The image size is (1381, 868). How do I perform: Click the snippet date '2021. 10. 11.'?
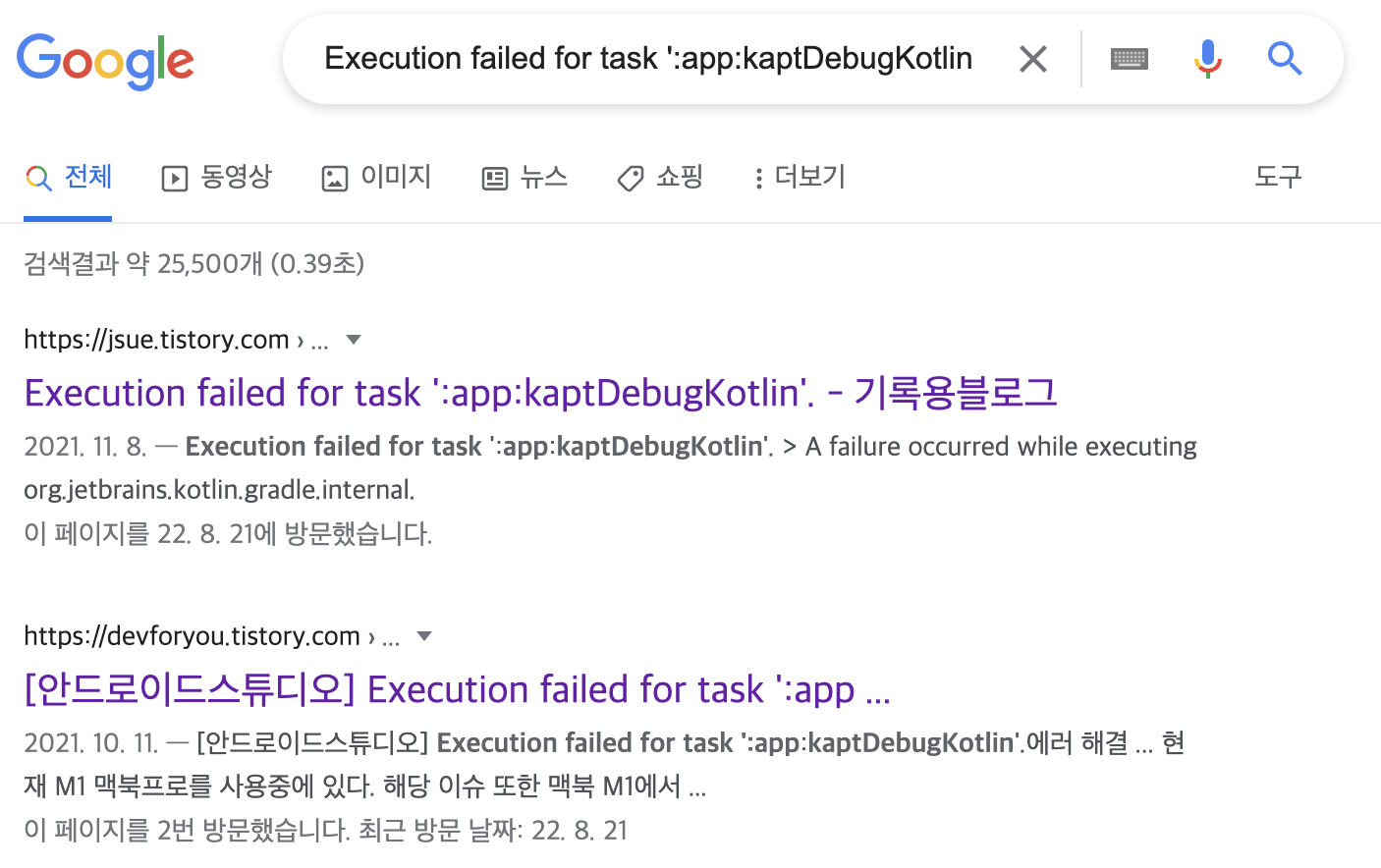pos(91,743)
